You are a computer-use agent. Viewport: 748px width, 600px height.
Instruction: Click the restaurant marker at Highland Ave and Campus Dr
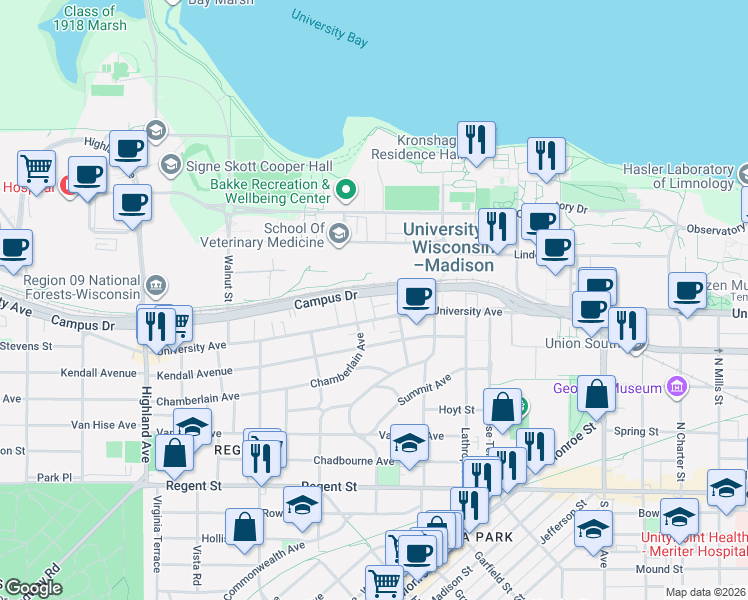click(156, 330)
